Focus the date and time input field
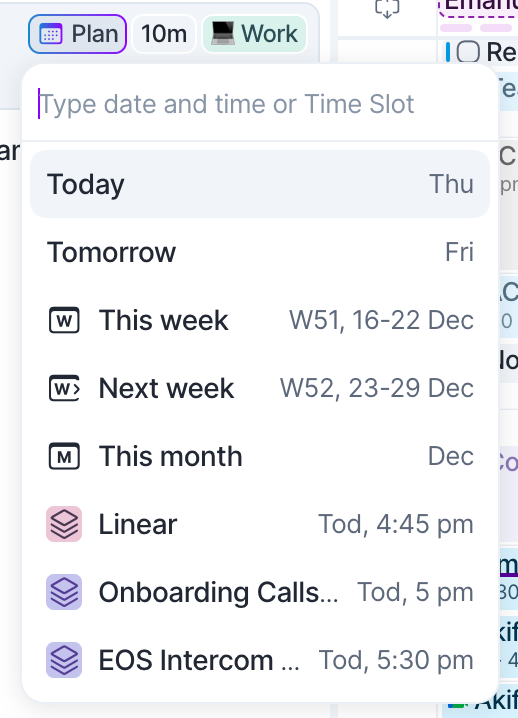The height and width of the screenshot is (718, 518). coord(260,104)
